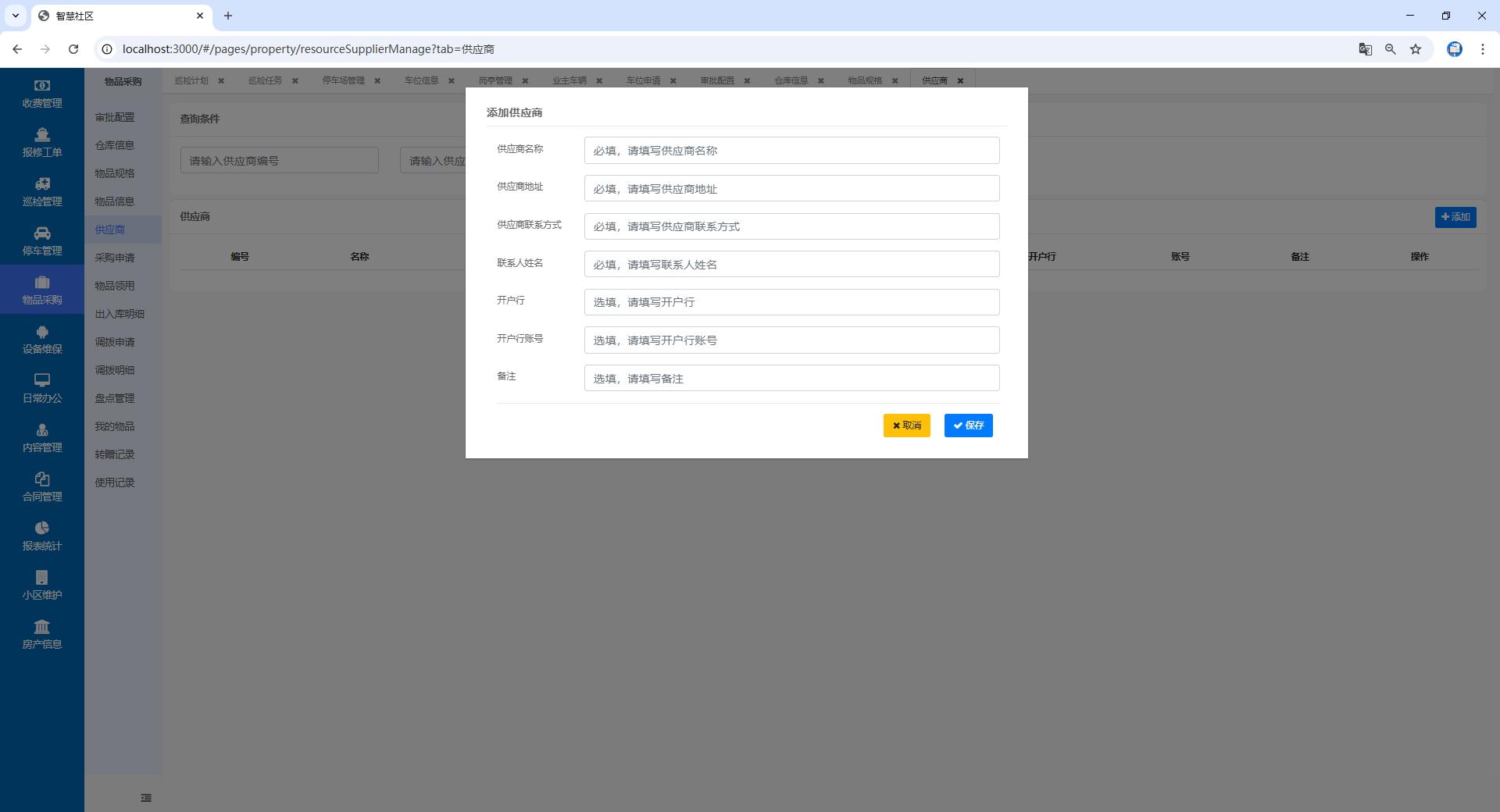Open the 日常办公 monitor icon
This screenshot has height=812, width=1500.
click(42, 381)
